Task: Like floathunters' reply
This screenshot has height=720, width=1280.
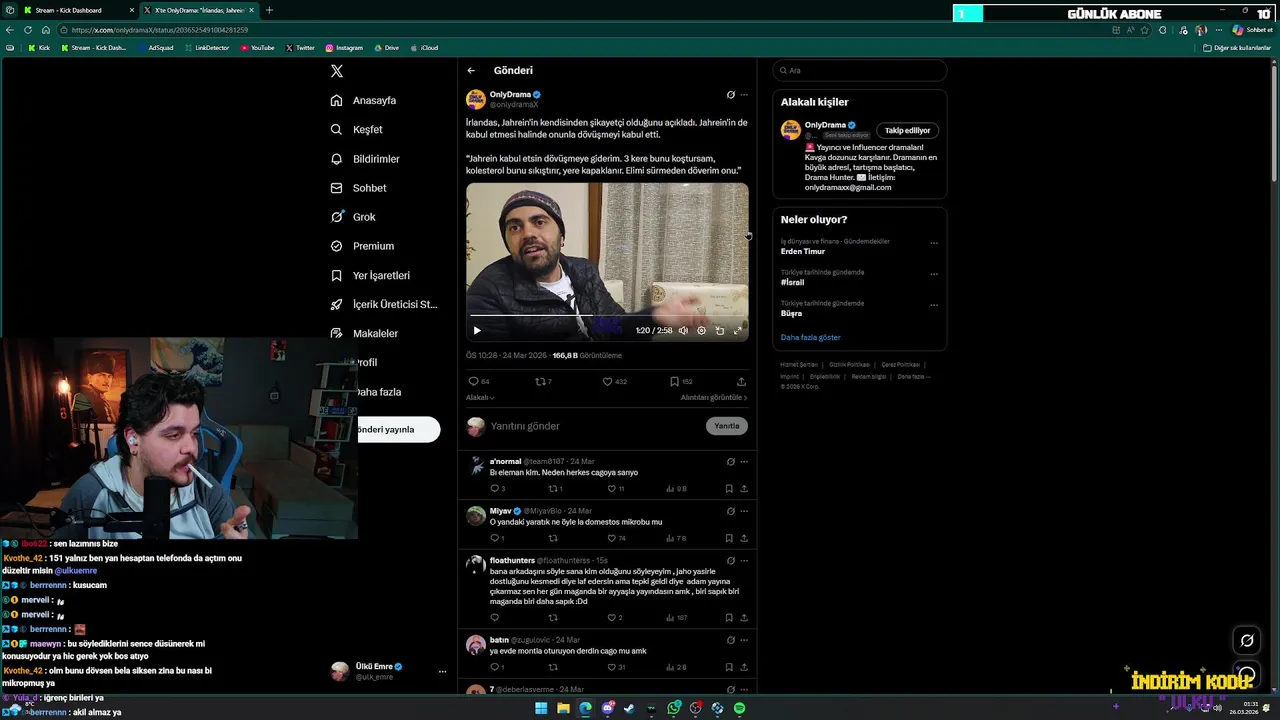Action: coord(614,618)
